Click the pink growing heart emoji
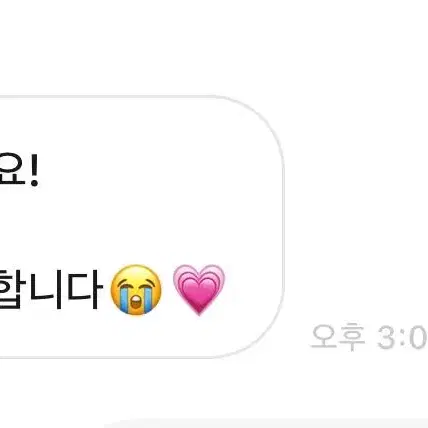The image size is (428, 428). point(199,289)
